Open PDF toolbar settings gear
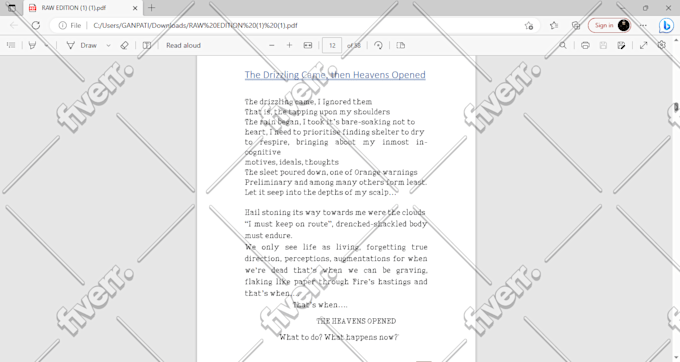Viewport: 680px width, 362px height. tap(661, 45)
